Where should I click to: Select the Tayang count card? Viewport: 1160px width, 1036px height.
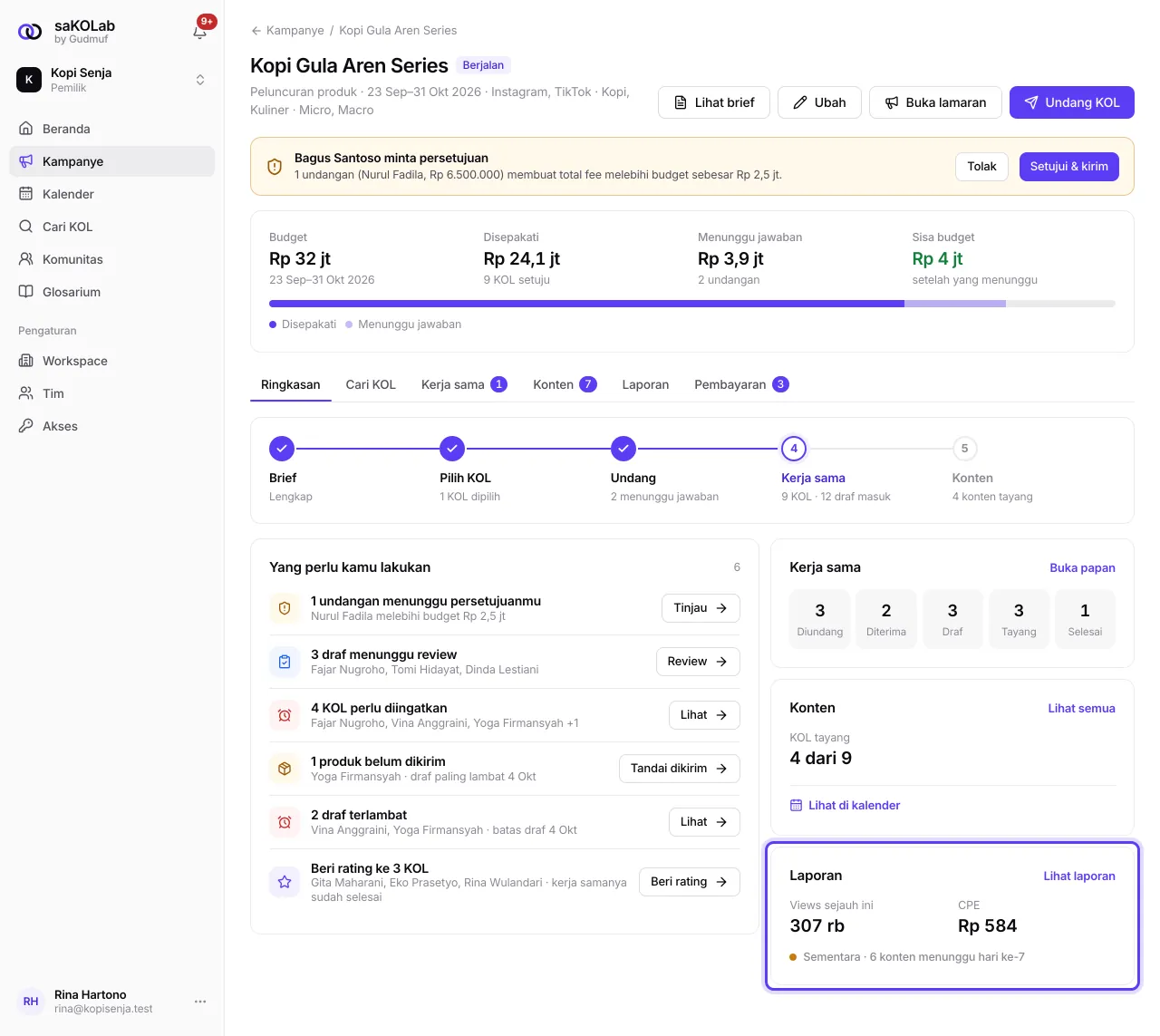click(x=1019, y=619)
